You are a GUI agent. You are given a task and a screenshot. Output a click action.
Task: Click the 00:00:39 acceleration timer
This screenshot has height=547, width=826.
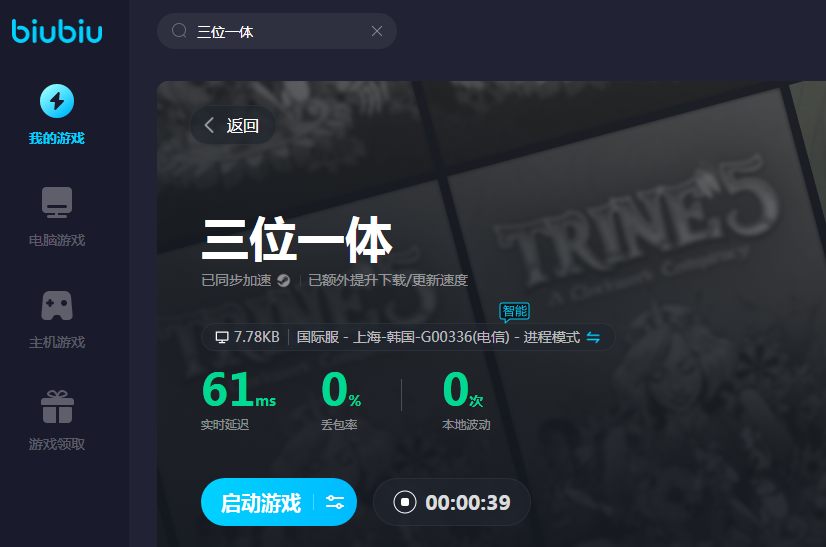(x=468, y=503)
